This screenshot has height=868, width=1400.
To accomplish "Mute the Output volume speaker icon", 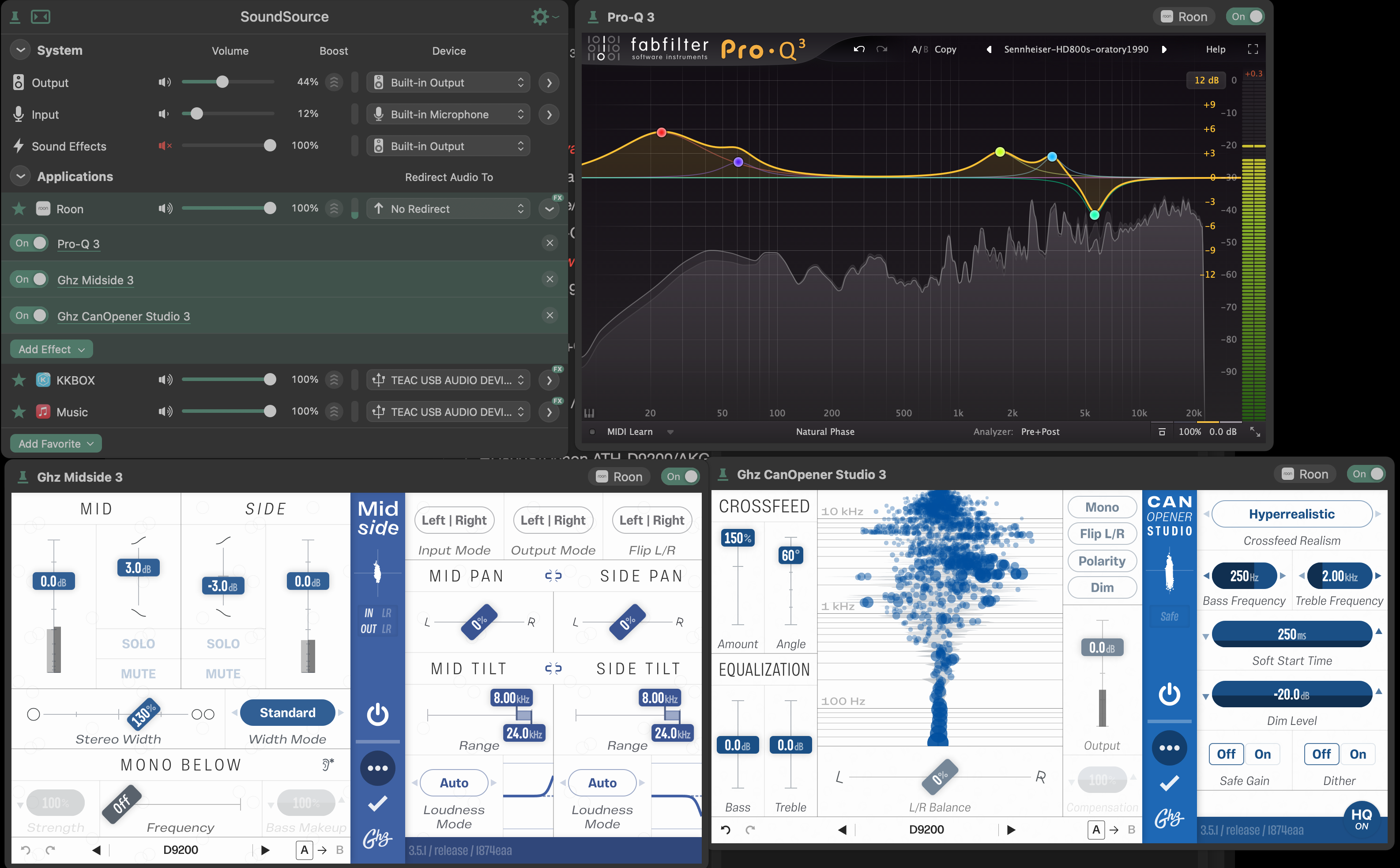I will pyautogui.click(x=165, y=82).
